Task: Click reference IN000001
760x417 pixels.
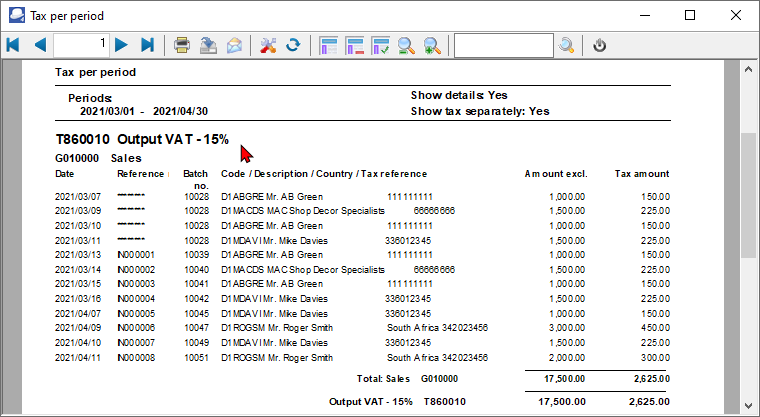Action: point(136,255)
